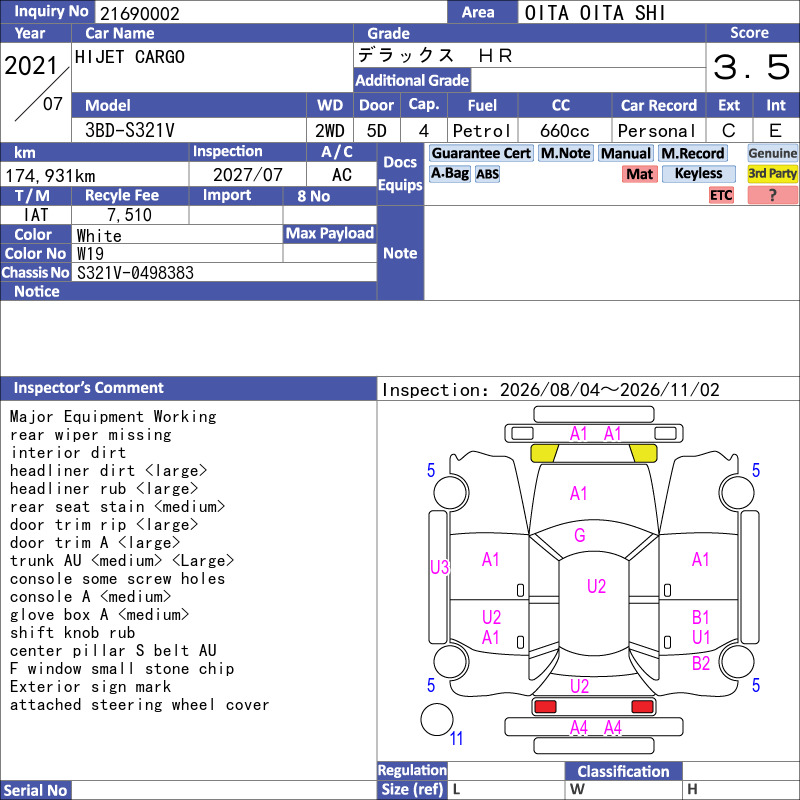This screenshot has width=800, height=800.
Task: Select the recycle fee 7,510
Action: pos(130,215)
